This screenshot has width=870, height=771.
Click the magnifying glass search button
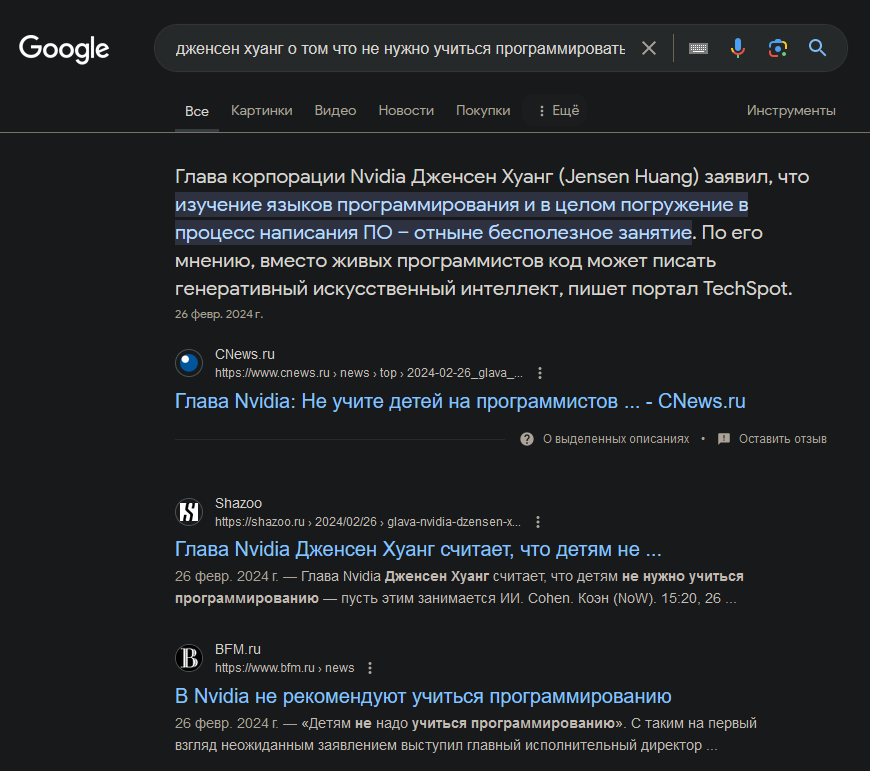point(817,48)
